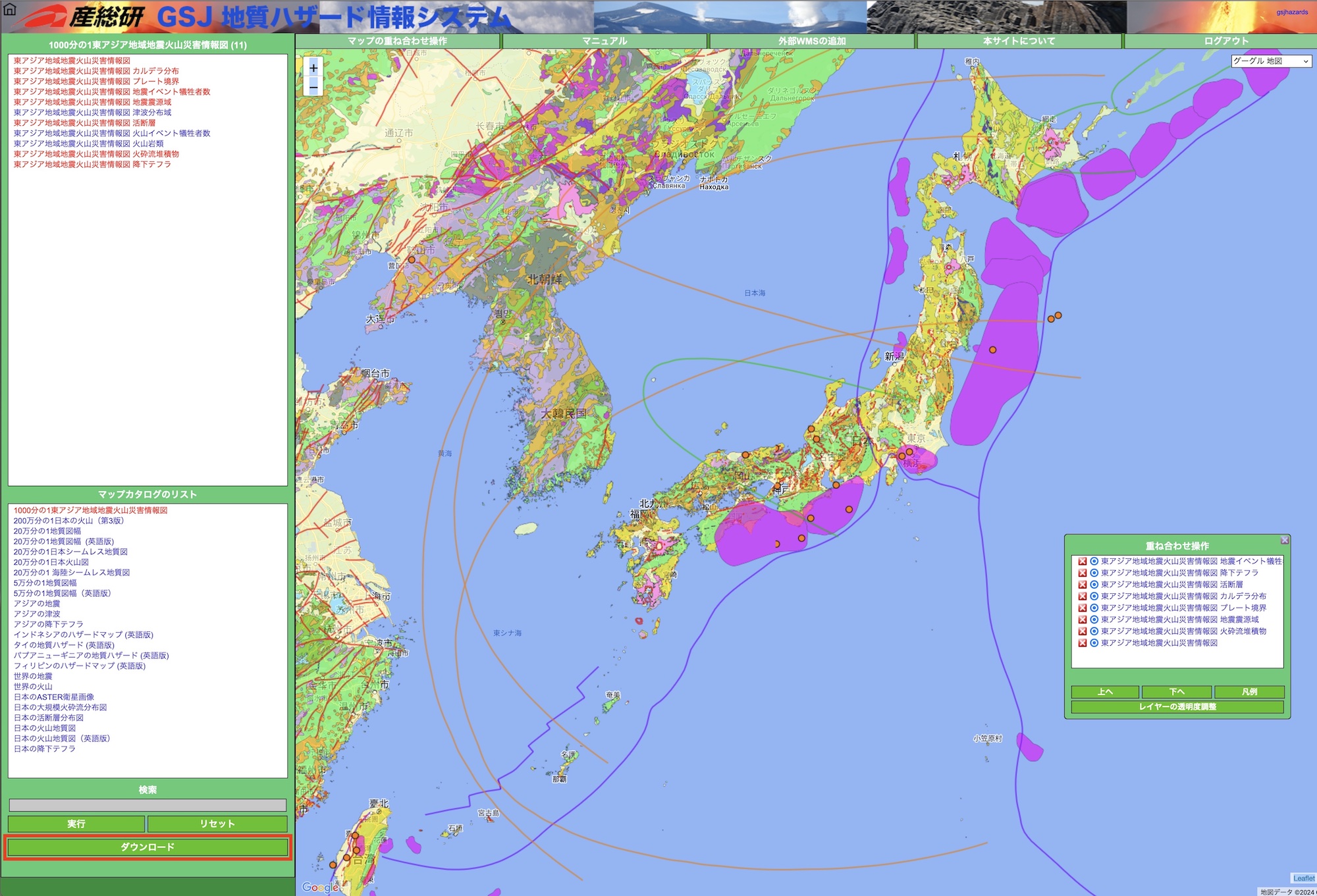Select インドネシアのハザードマップ (英語版) in the catalog
This screenshot has width=1317, height=896.
83,635
